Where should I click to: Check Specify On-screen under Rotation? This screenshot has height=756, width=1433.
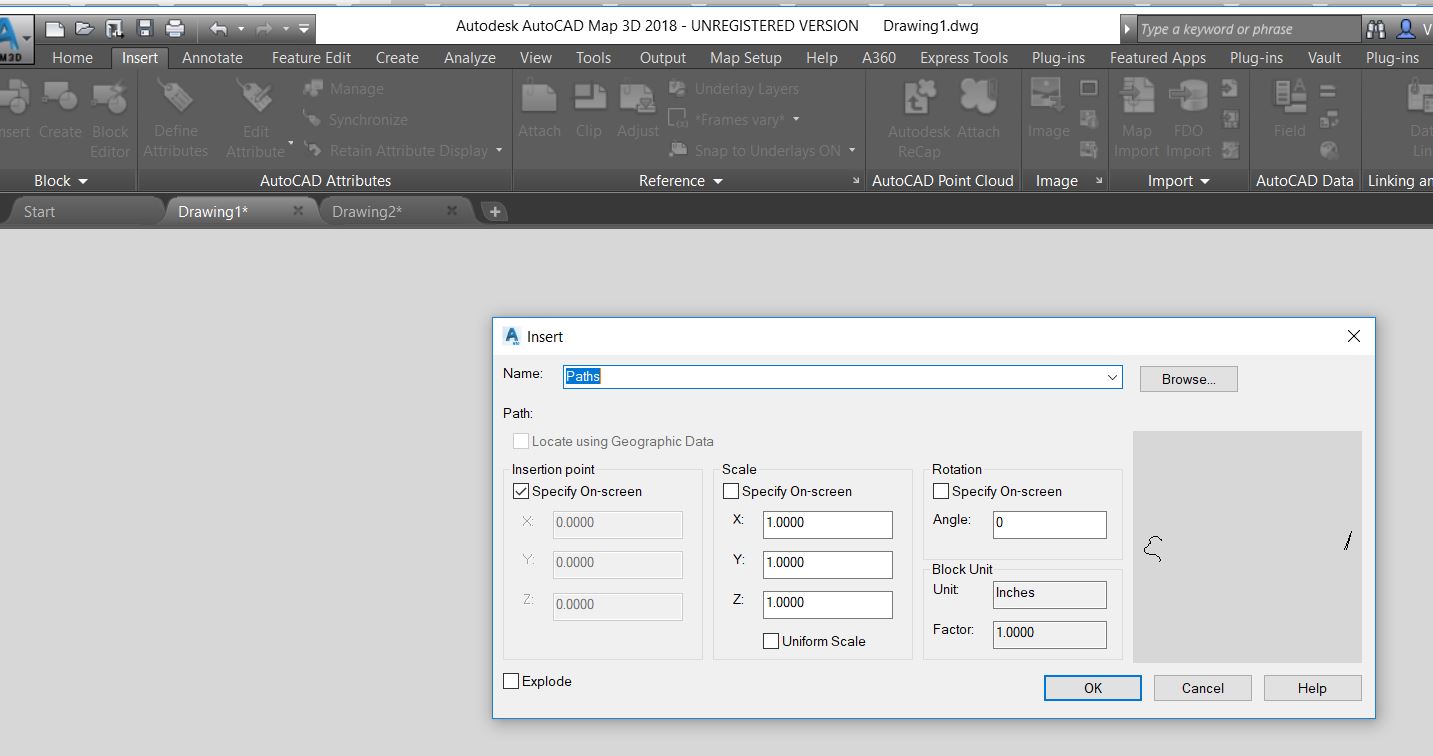(x=941, y=491)
